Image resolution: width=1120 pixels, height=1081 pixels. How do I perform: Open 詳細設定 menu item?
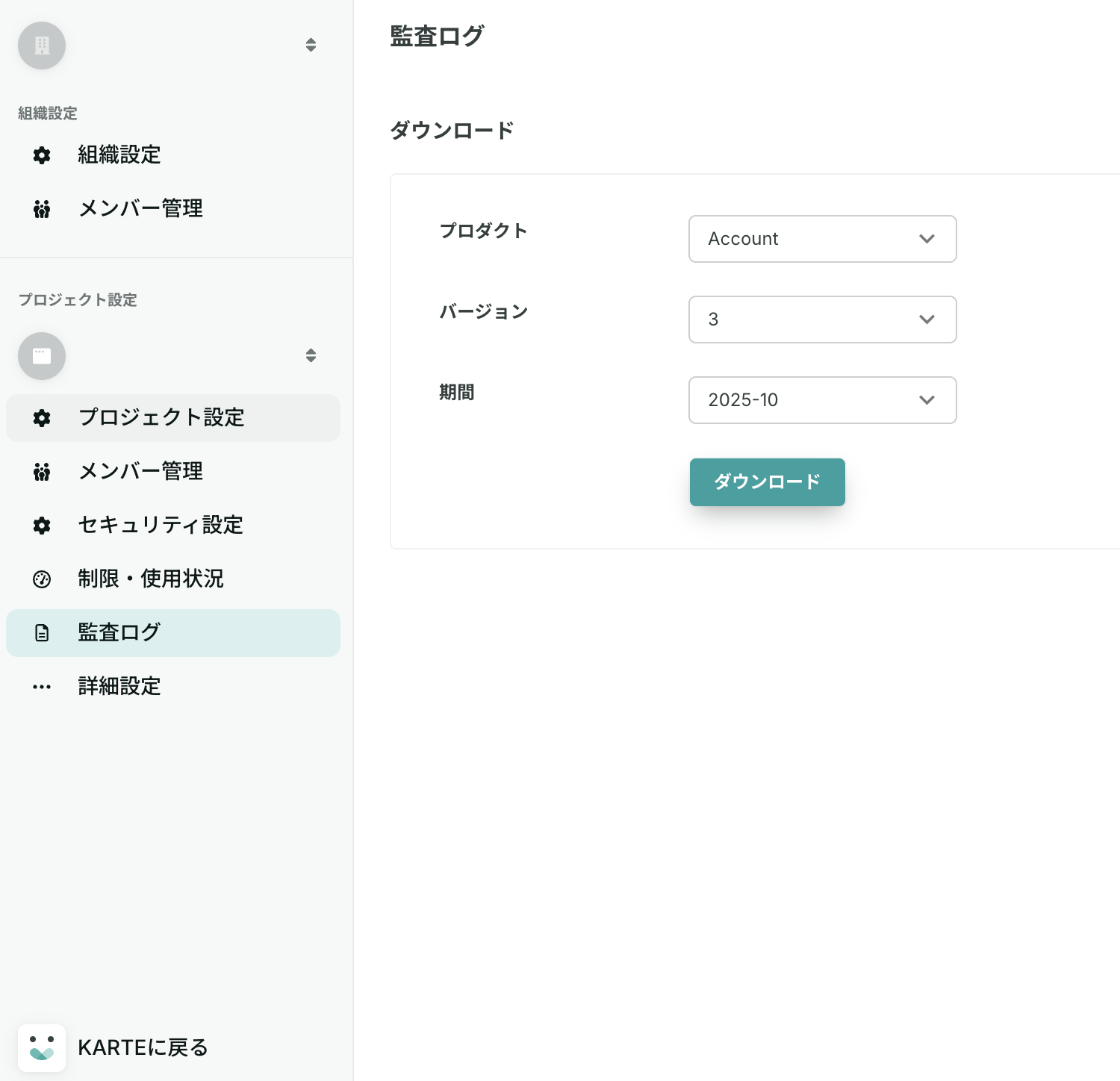173,687
